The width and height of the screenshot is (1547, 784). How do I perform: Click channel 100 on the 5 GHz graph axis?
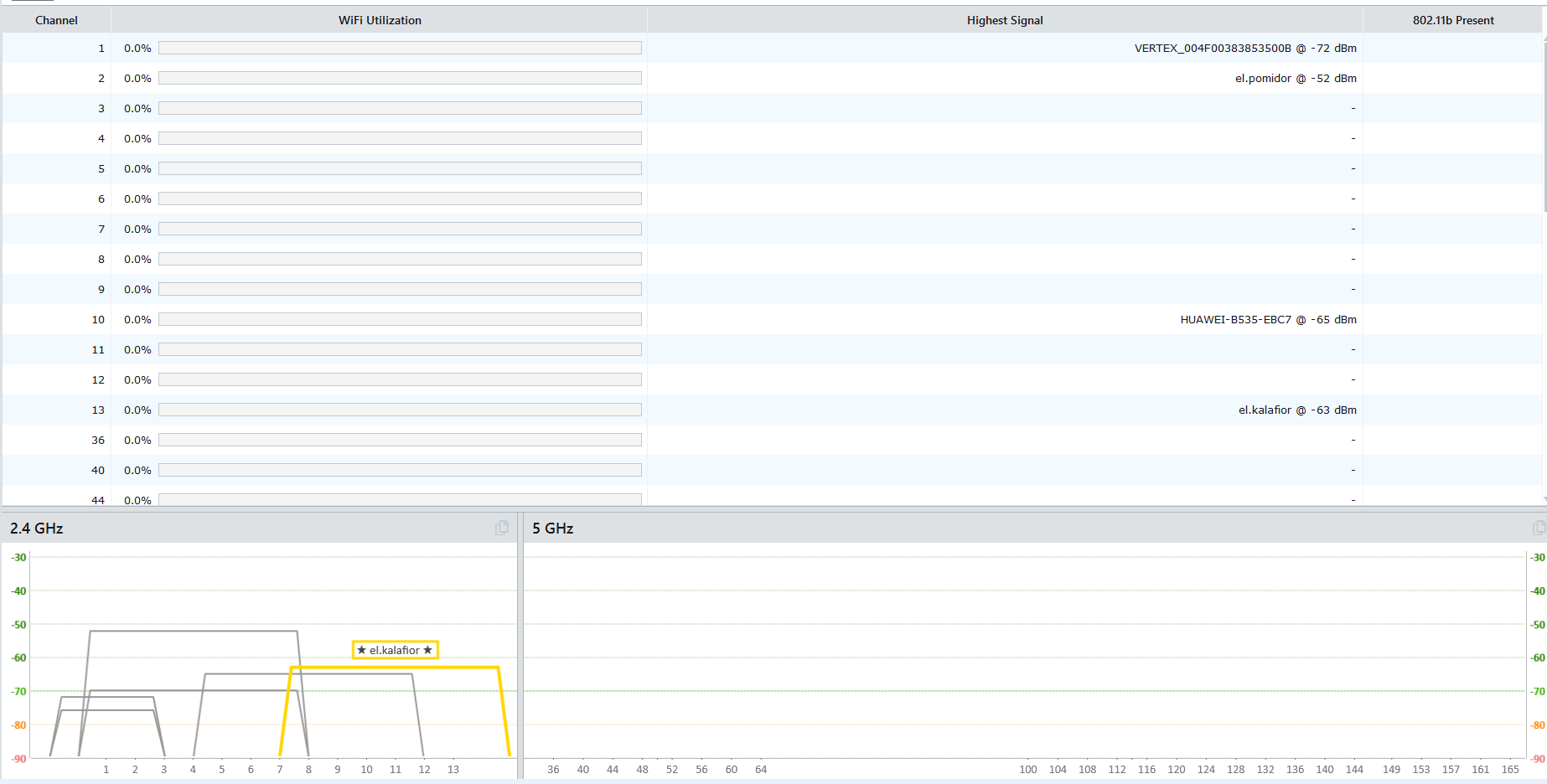tap(1028, 769)
